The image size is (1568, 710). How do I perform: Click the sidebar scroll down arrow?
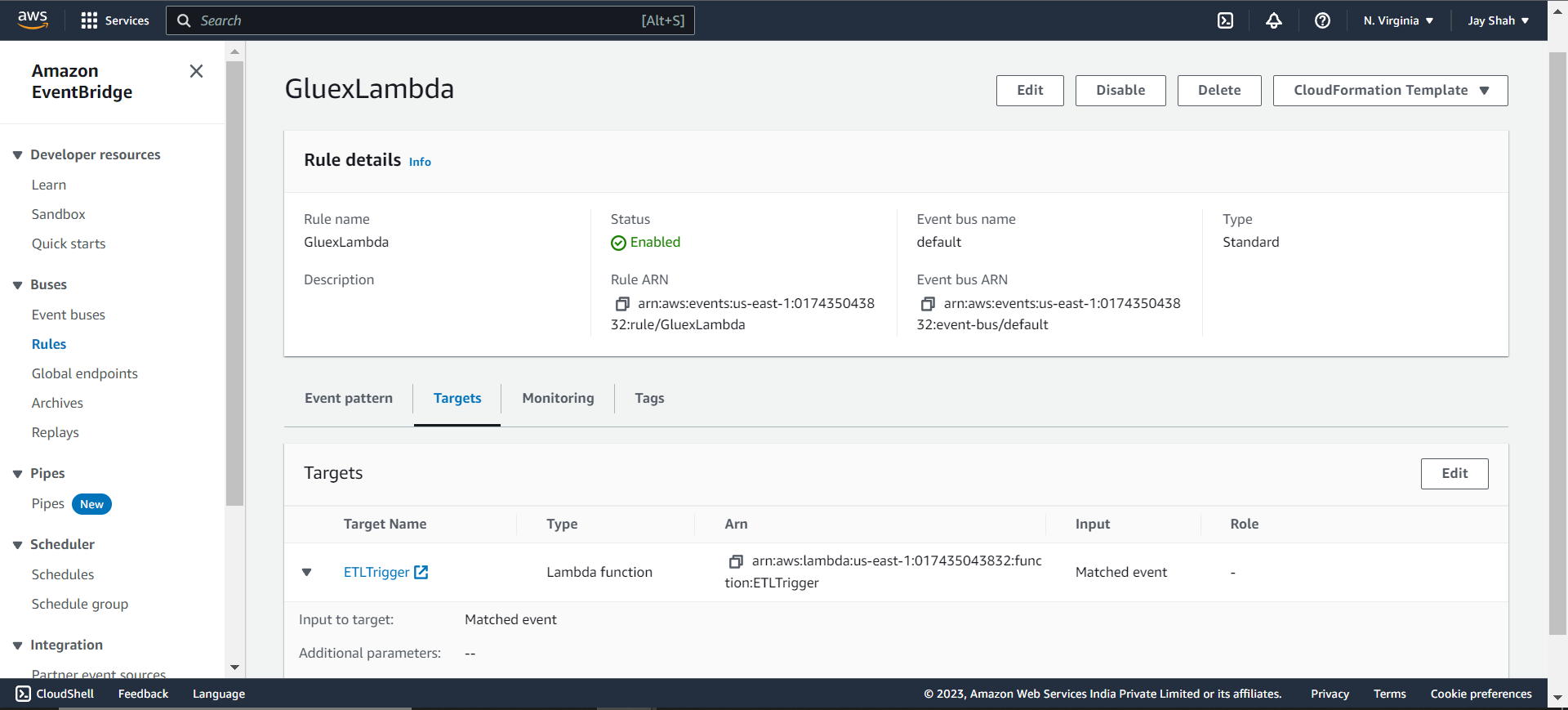pyautogui.click(x=235, y=668)
